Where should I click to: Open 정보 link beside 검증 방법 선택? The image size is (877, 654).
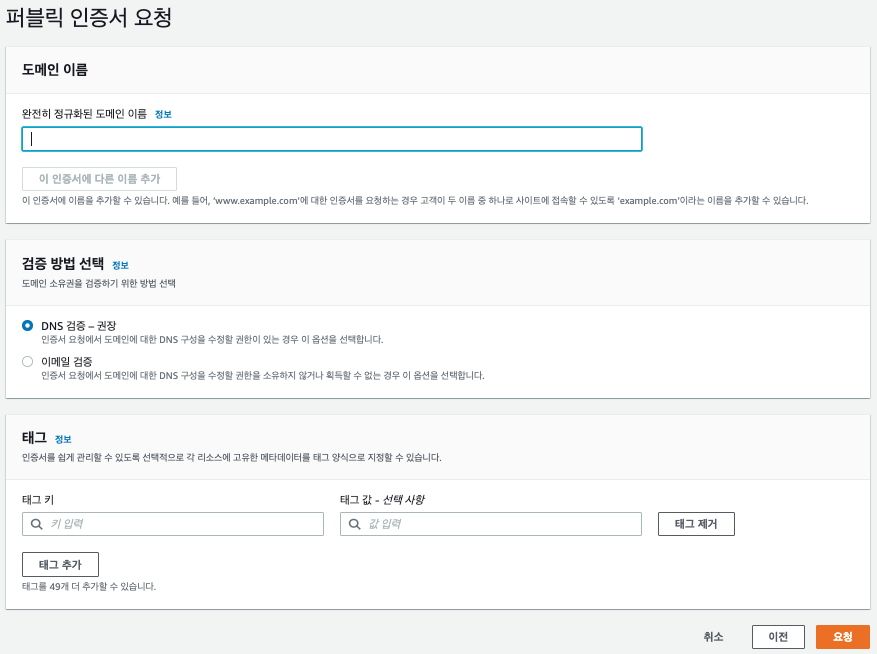click(x=120, y=265)
